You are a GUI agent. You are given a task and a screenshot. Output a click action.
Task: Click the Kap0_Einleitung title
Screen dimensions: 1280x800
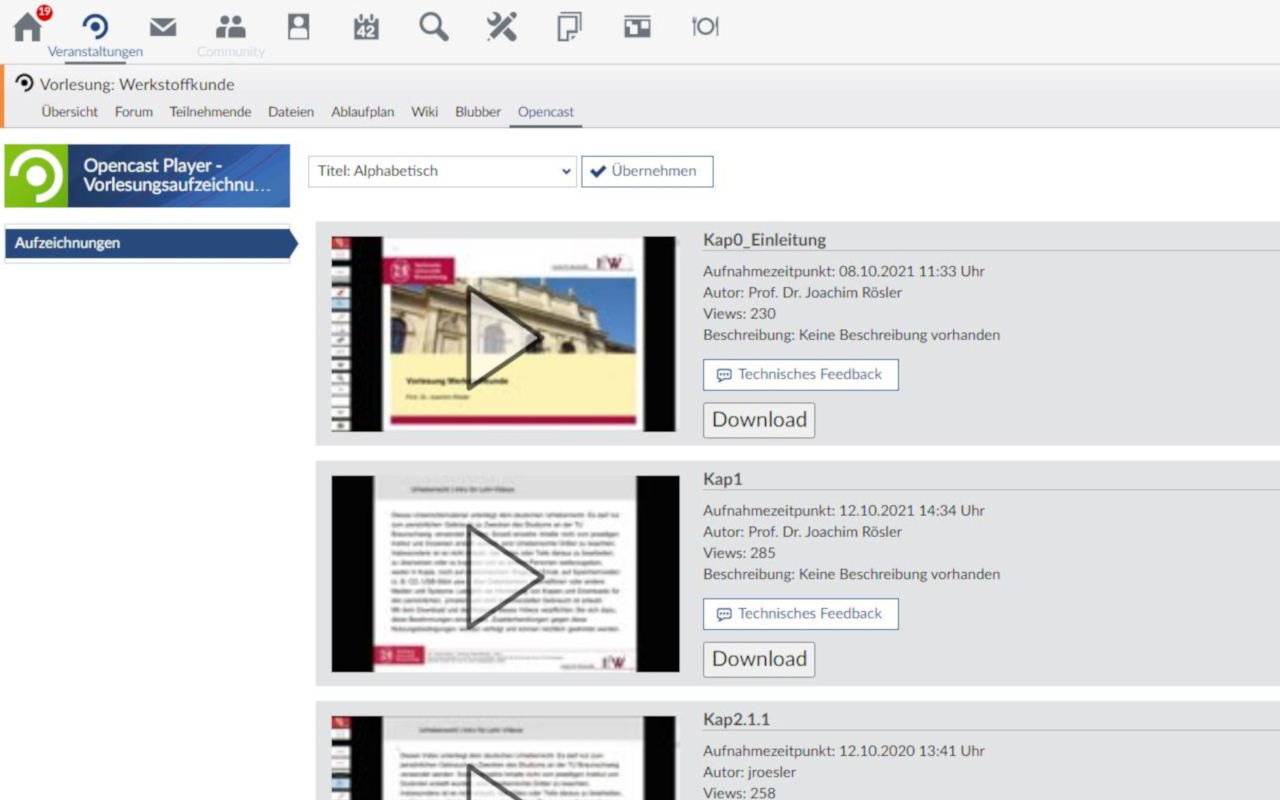tap(765, 240)
